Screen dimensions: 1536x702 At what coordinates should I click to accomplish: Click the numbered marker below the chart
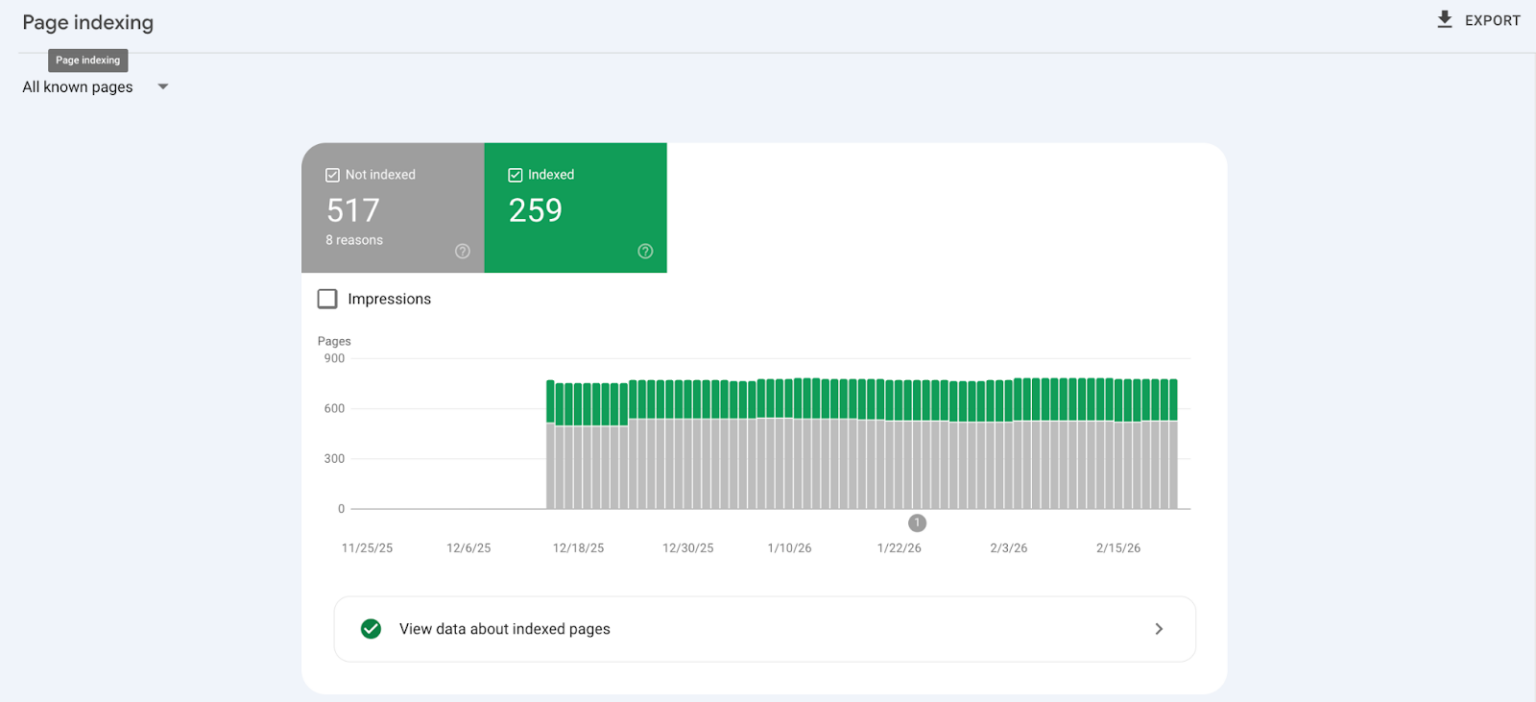[917, 522]
